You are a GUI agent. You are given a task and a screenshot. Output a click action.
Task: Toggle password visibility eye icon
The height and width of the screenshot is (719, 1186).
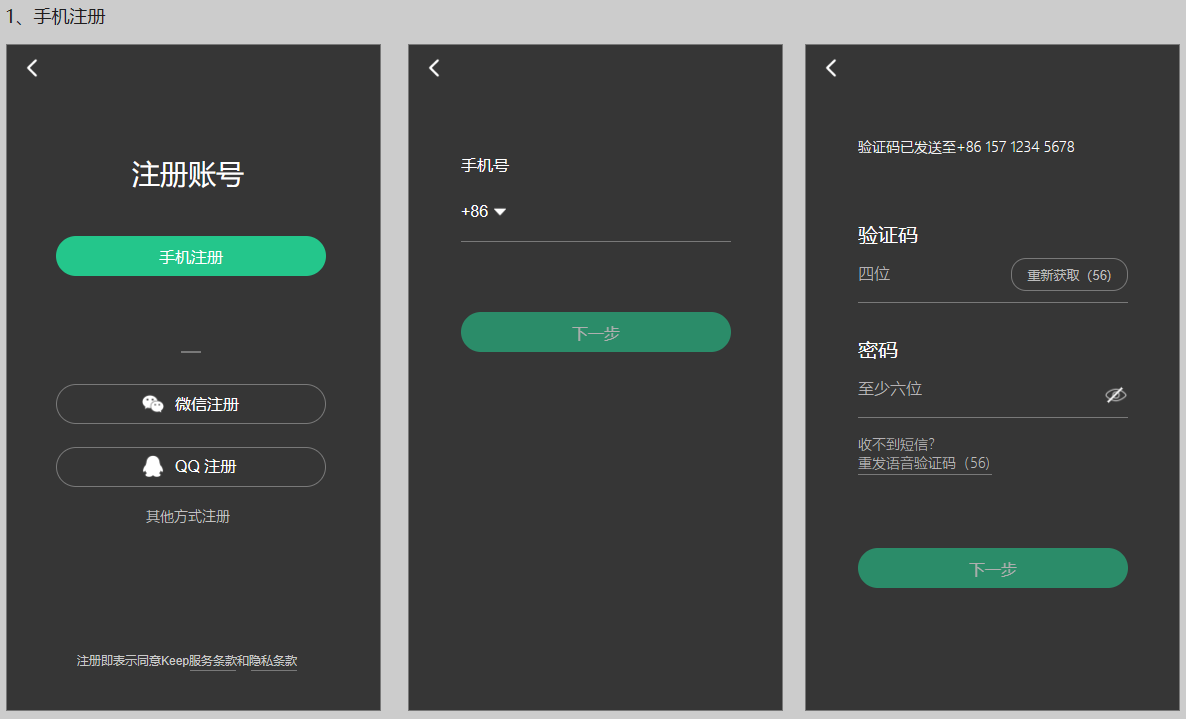click(x=1115, y=395)
